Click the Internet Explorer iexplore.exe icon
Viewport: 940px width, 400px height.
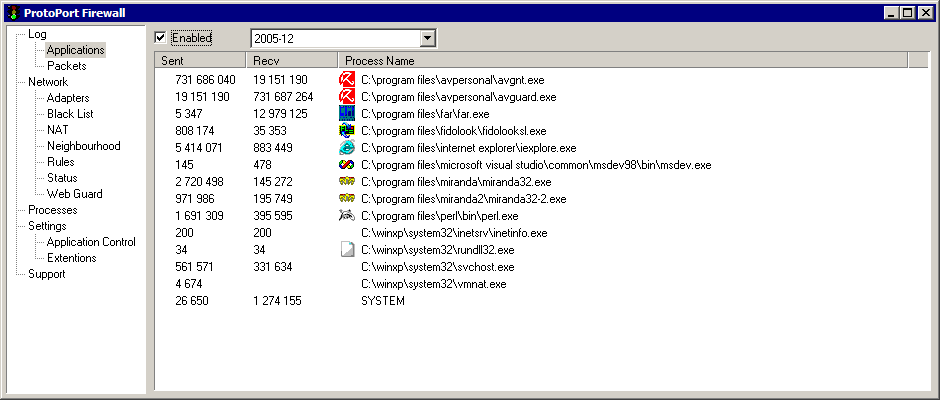click(348, 148)
